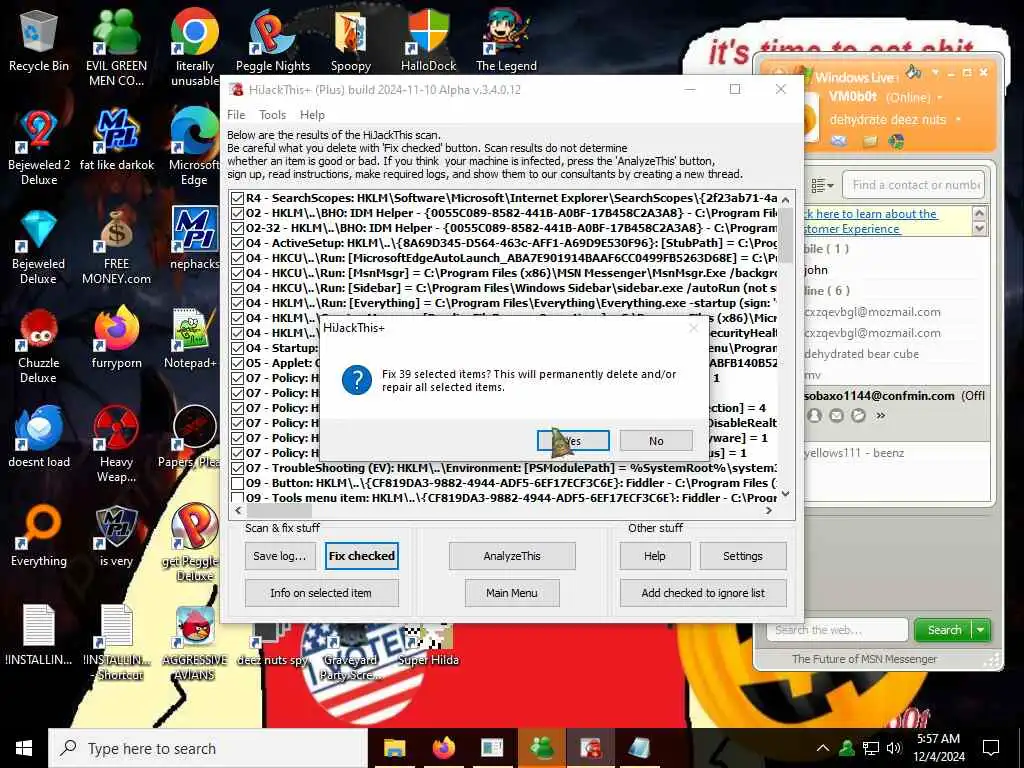The height and width of the screenshot is (768, 1024).
Task: Select the yellows111 - beenz contact
Action: [x=854, y=453]
